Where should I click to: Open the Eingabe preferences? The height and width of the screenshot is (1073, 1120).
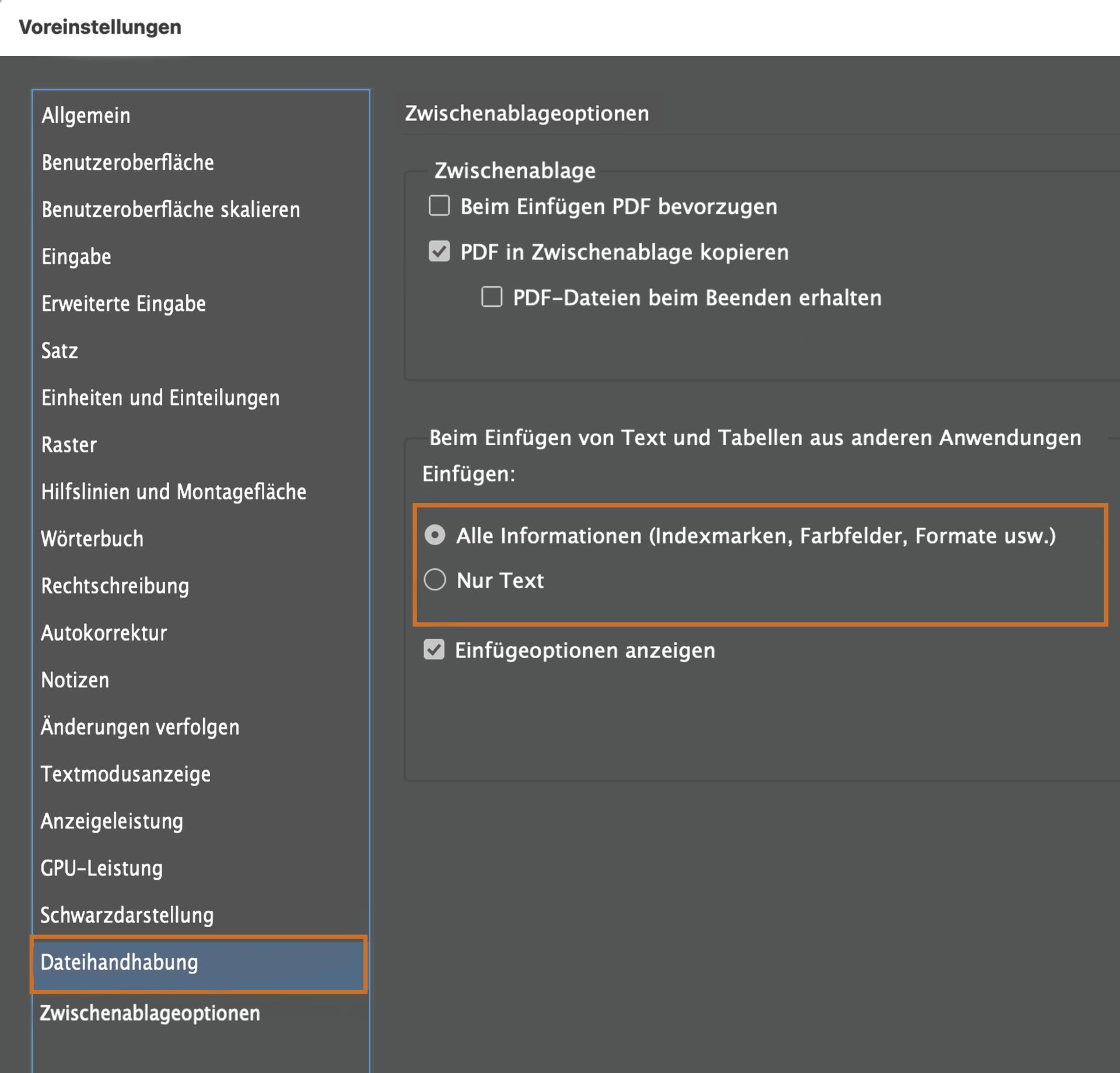(76, 256)
